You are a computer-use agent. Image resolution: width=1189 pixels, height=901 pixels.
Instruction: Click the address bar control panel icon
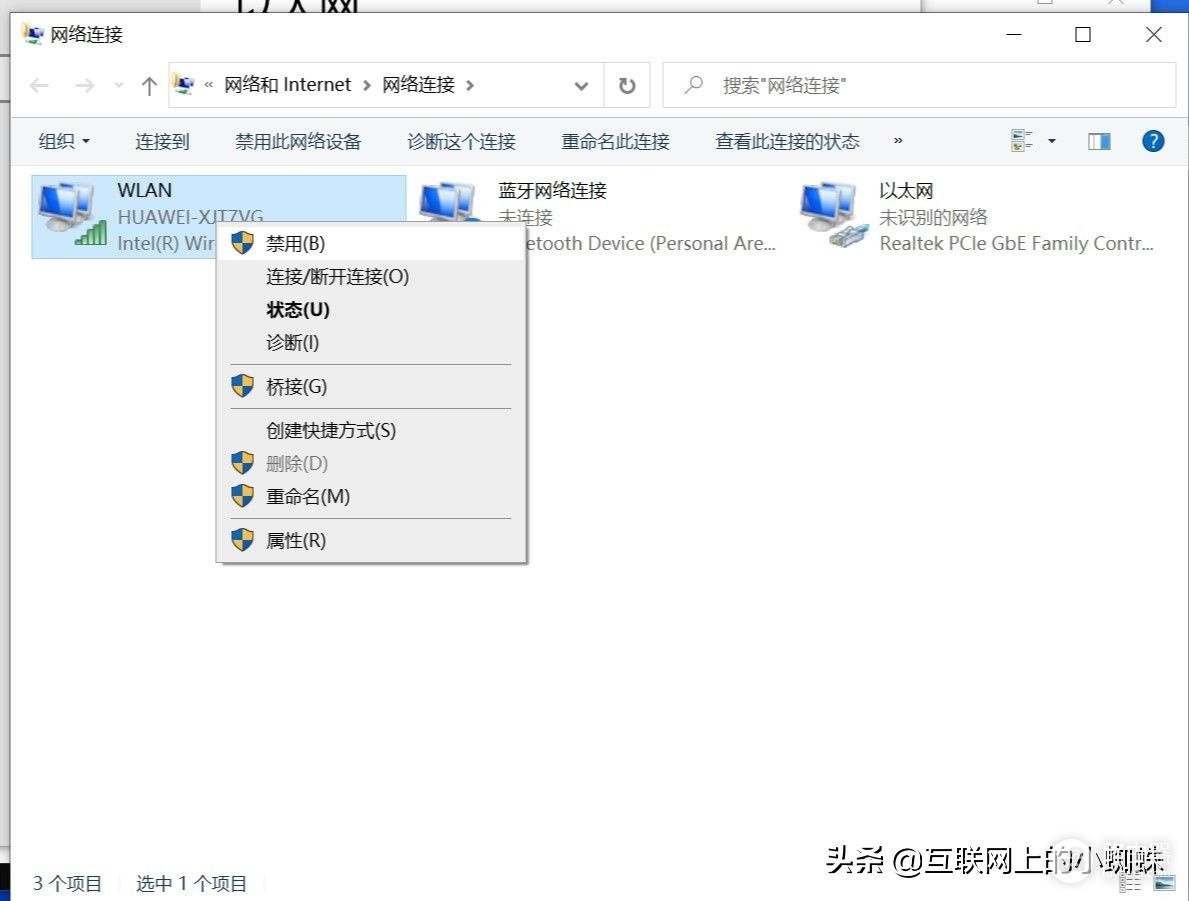point(184,84)
